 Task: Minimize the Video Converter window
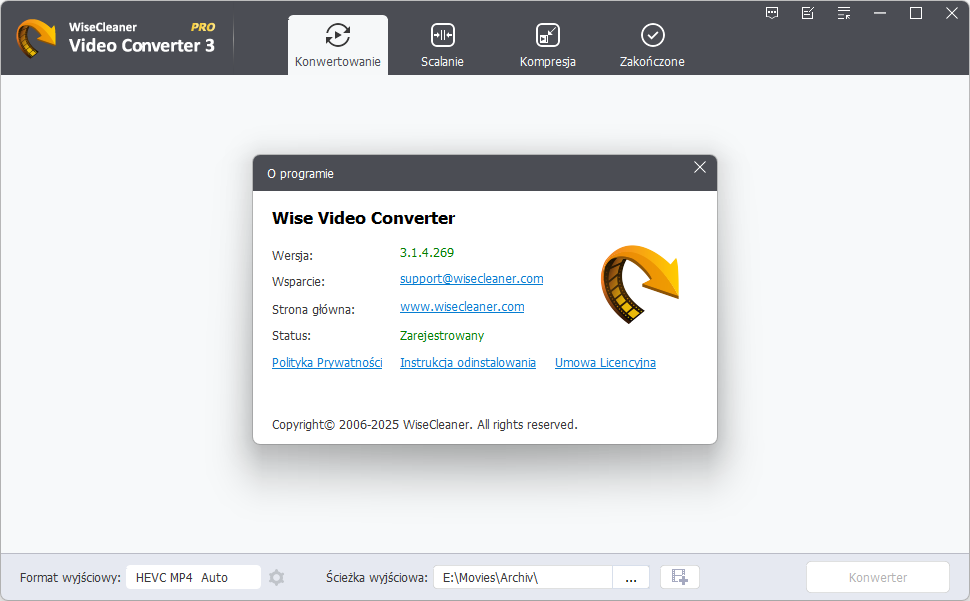[x=880, y=13]
